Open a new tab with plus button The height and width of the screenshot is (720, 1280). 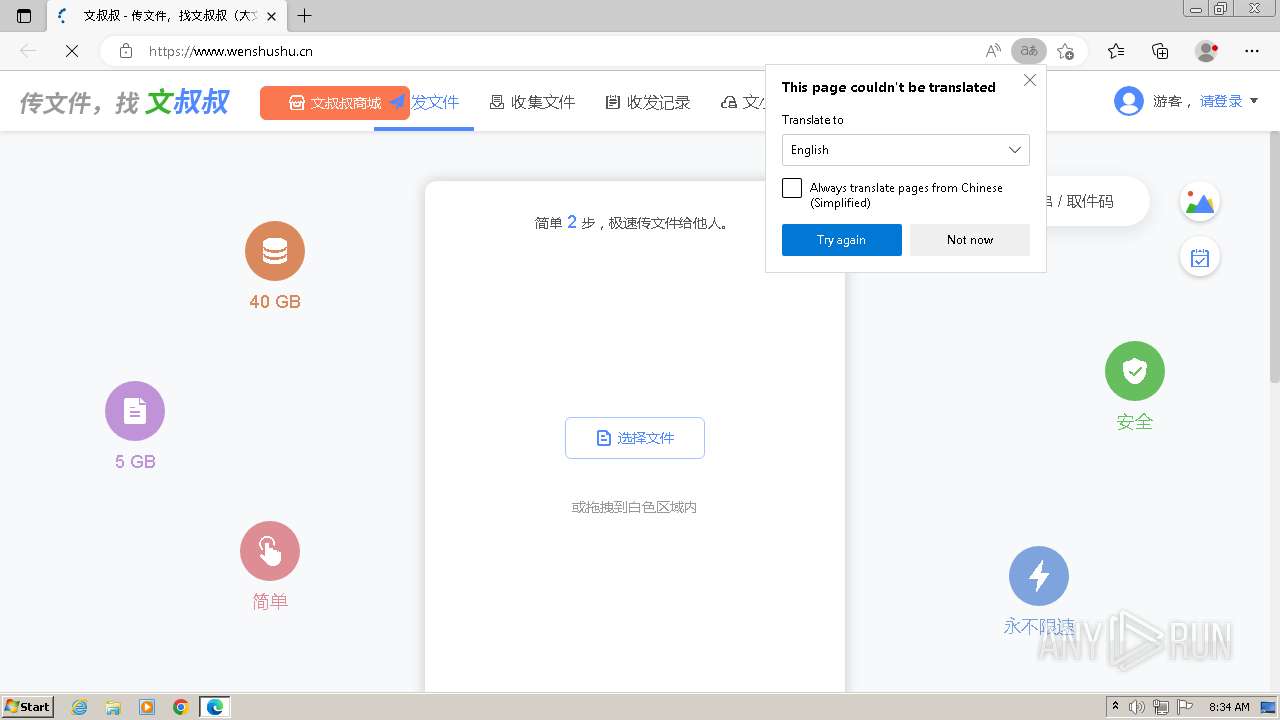(x=305, y=16)
